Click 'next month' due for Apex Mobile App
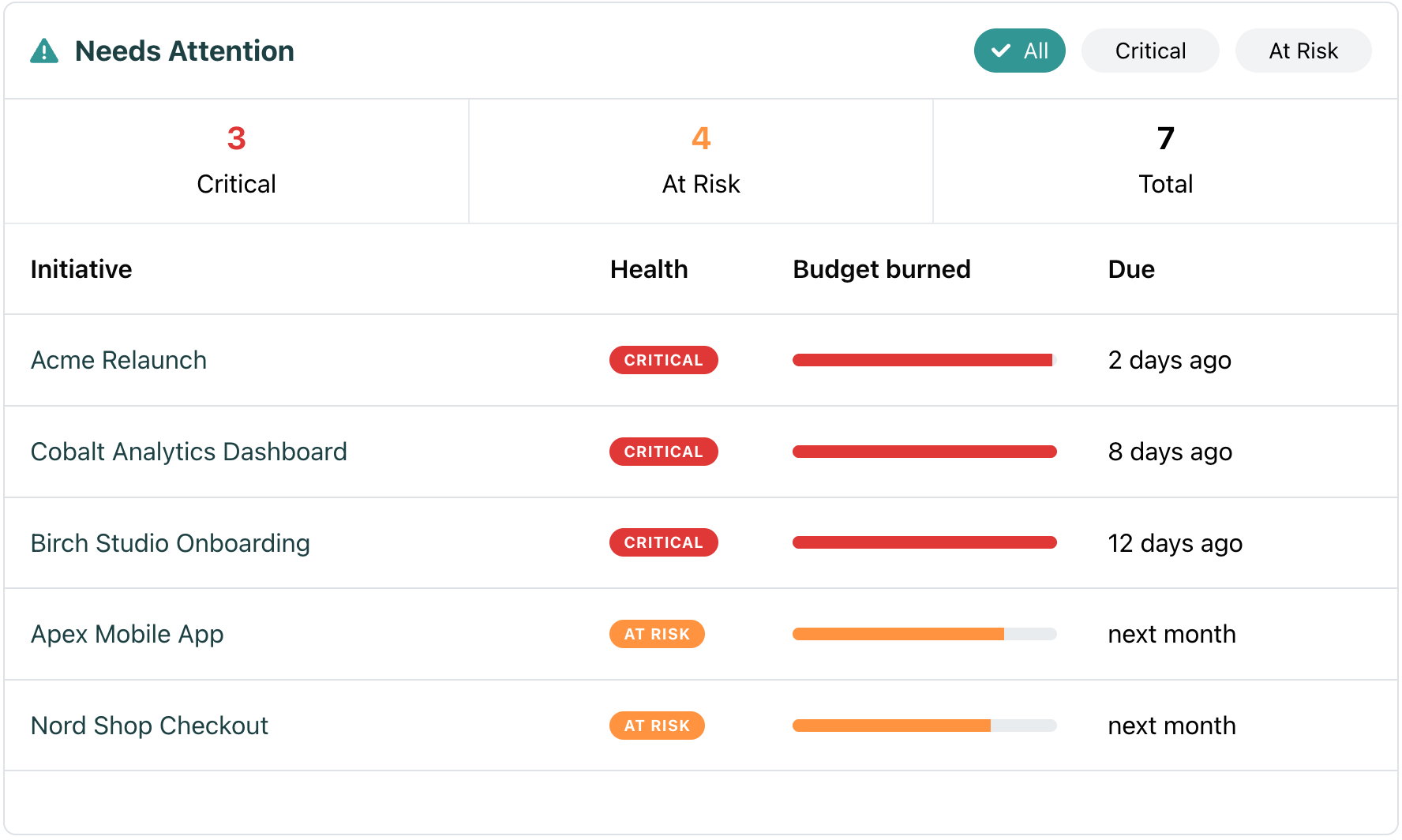This screenshot has width=1402, height=840. coord(1171,634)
